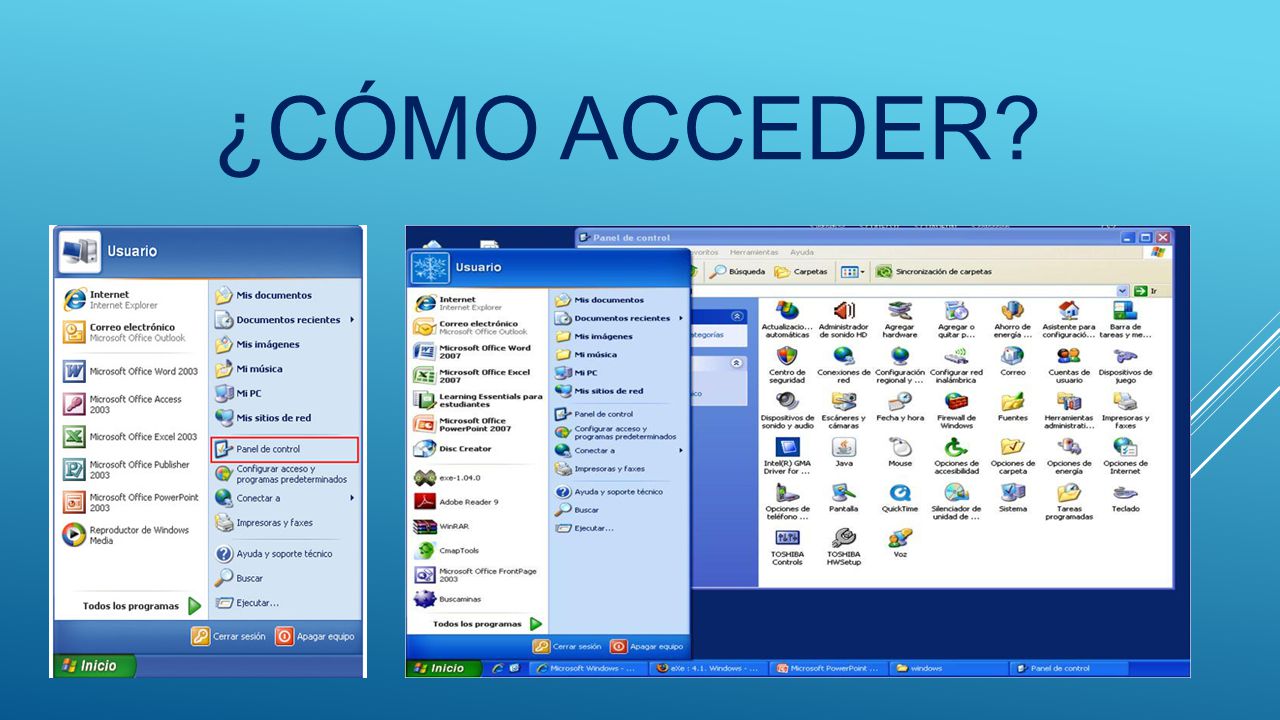Open the Pantalla display icon

pyautogui.click(x=843, y=497)
